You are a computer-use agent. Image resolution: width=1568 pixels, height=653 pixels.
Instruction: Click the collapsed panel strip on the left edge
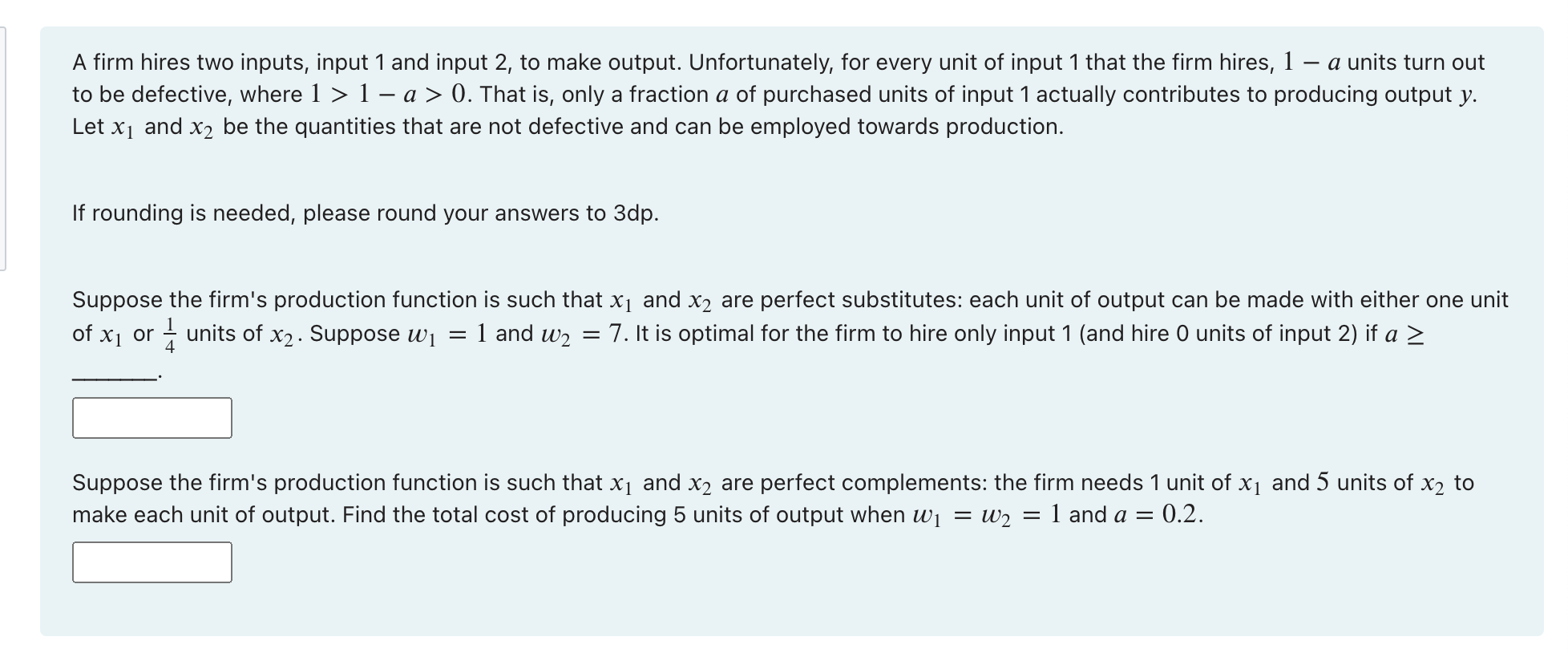(5, 144)
